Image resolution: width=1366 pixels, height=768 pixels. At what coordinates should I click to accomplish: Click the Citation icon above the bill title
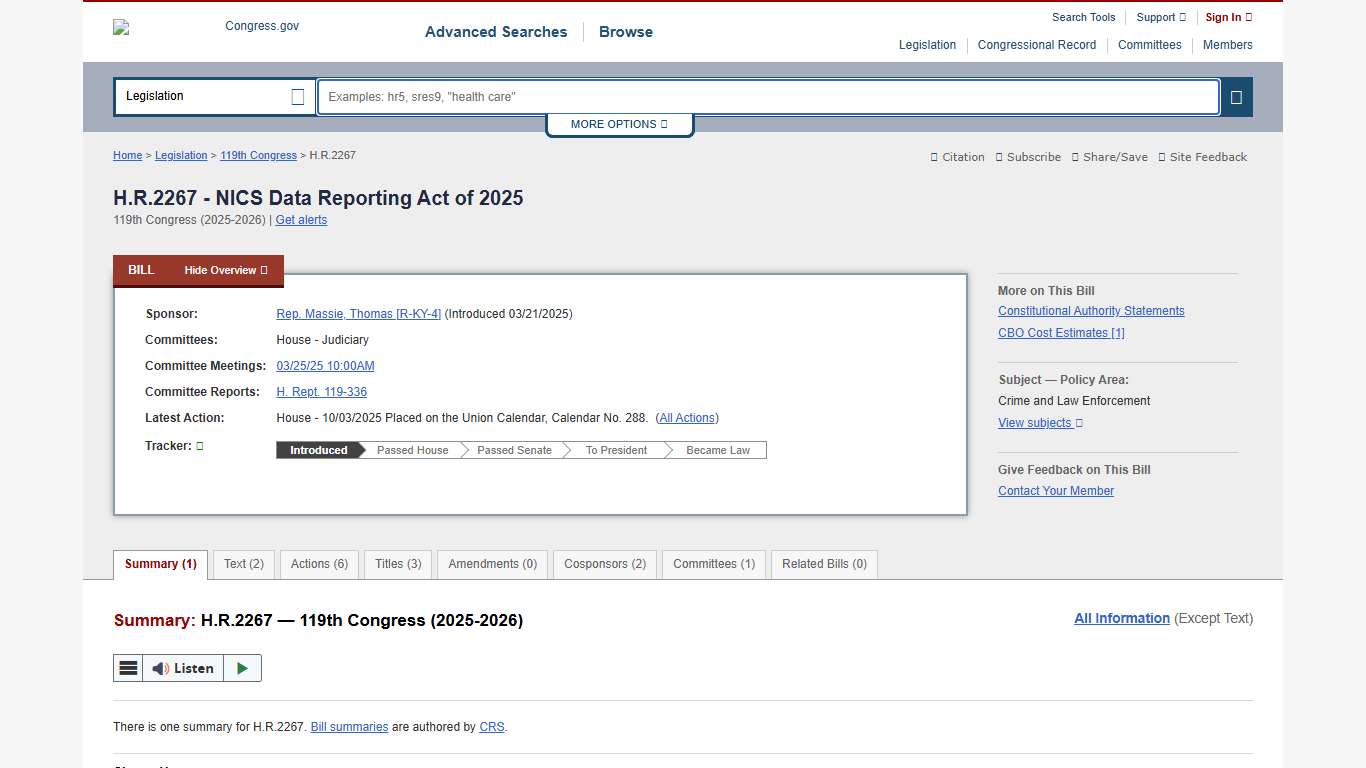tap(957, 157)
